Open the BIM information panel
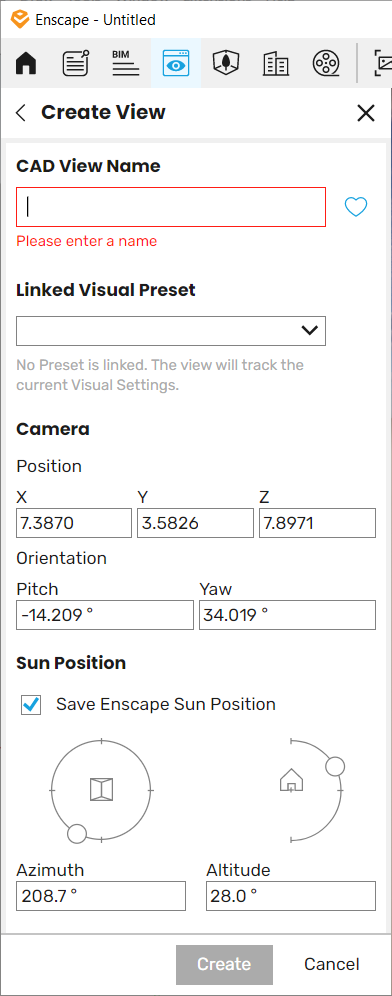Screen dimensions: 392x996 [x=126, y=64]
